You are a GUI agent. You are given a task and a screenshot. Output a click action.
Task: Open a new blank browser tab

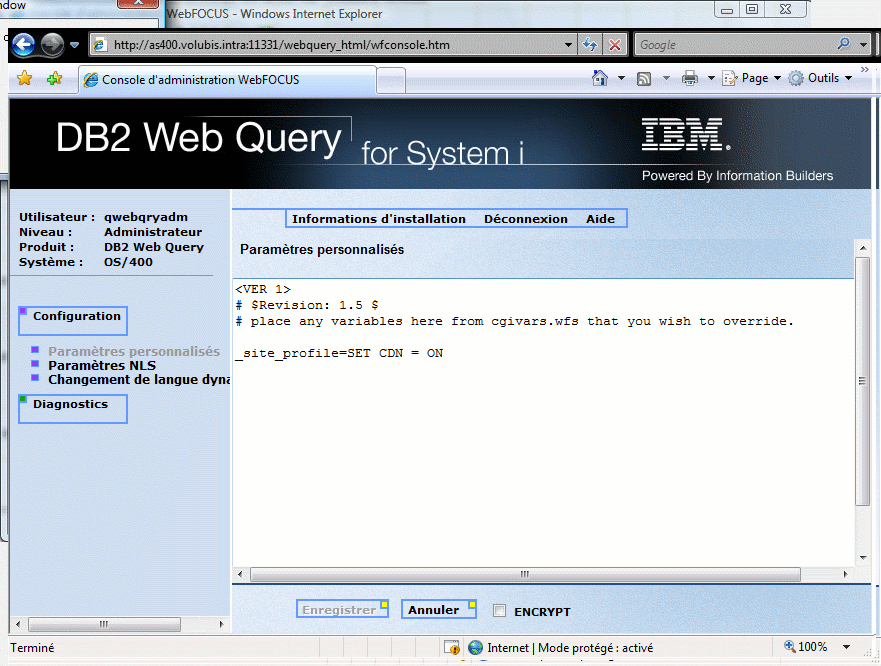(x=390, y=80)
